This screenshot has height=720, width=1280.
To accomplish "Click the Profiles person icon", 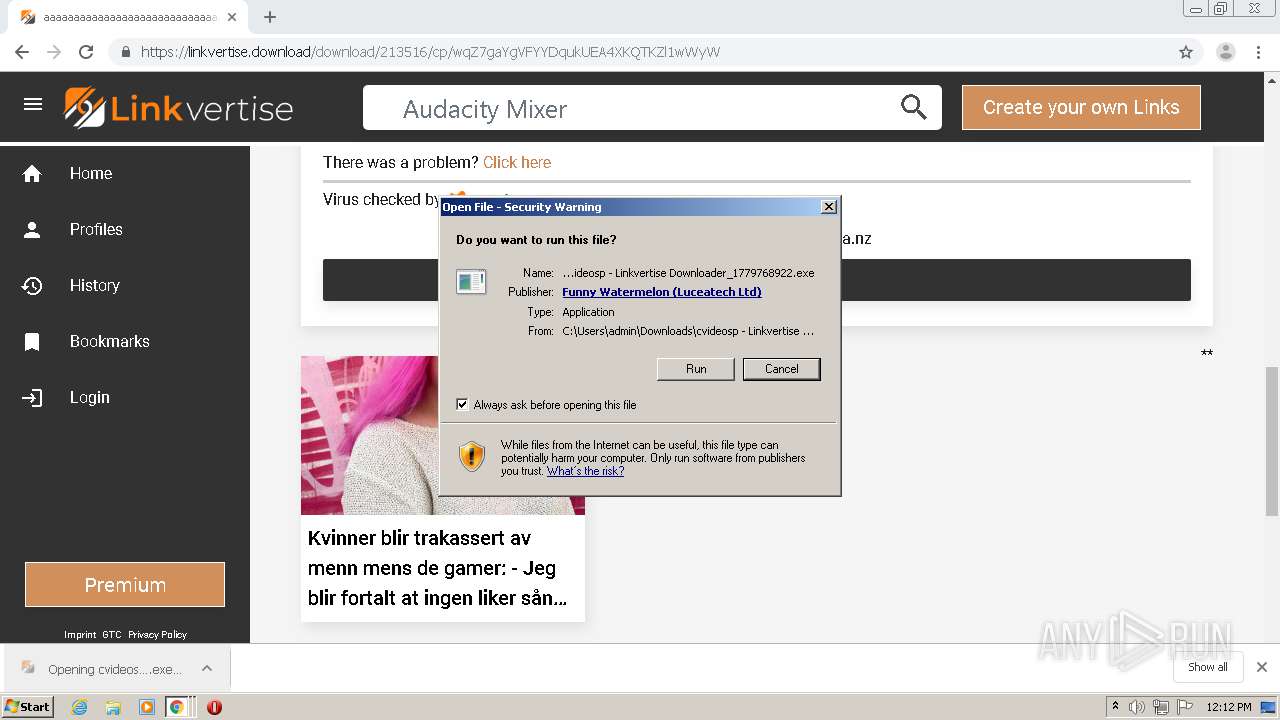I will pyautogui.click(x=32, y=230).
